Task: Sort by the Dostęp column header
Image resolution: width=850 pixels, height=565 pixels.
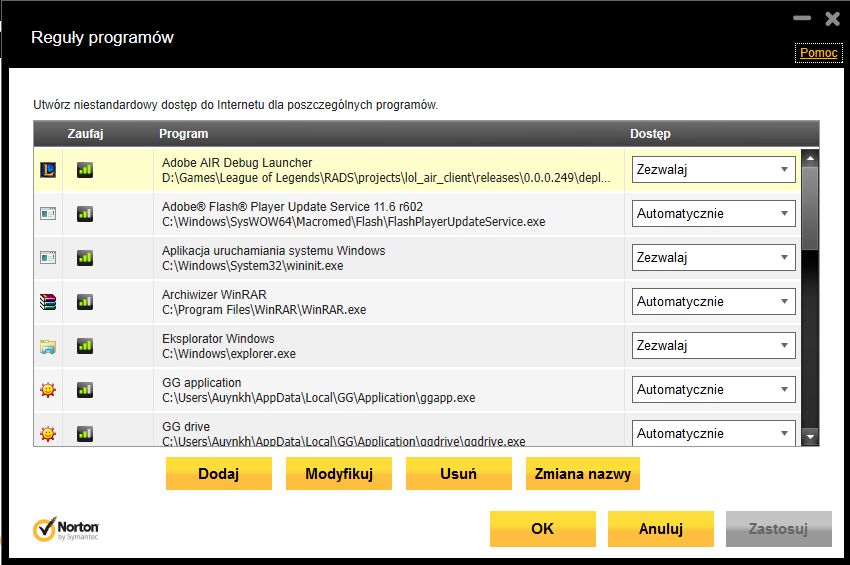Action: [x=650, y=134]
